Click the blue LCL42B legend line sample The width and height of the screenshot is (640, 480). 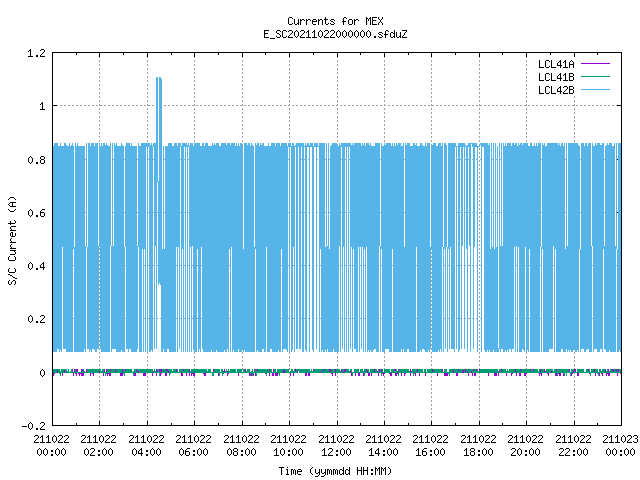[595, 90]
